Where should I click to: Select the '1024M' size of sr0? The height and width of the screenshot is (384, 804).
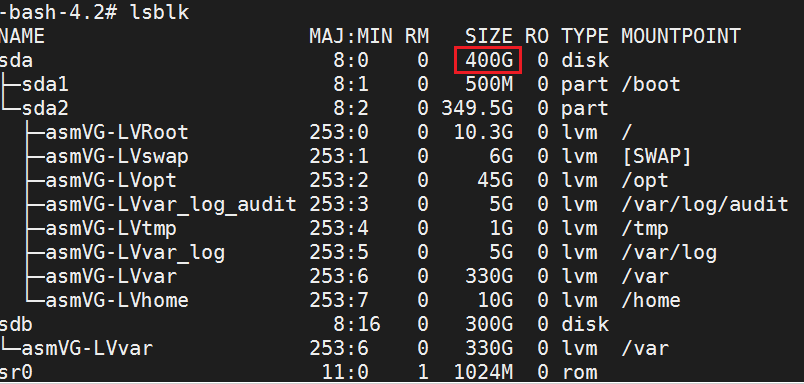click(x=484, y=373)
